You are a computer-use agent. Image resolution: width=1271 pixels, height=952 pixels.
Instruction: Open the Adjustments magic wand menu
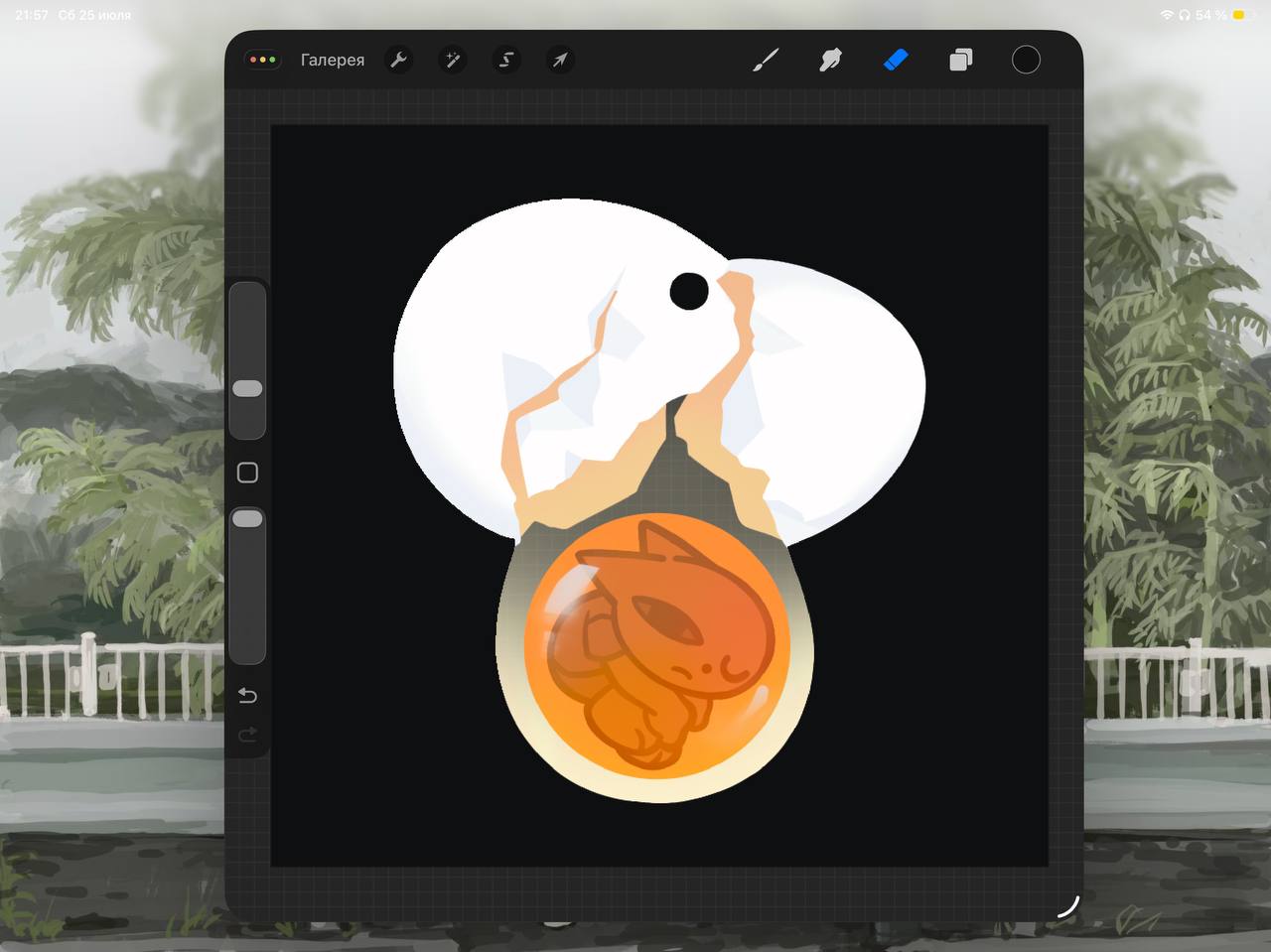click(453, 60)
